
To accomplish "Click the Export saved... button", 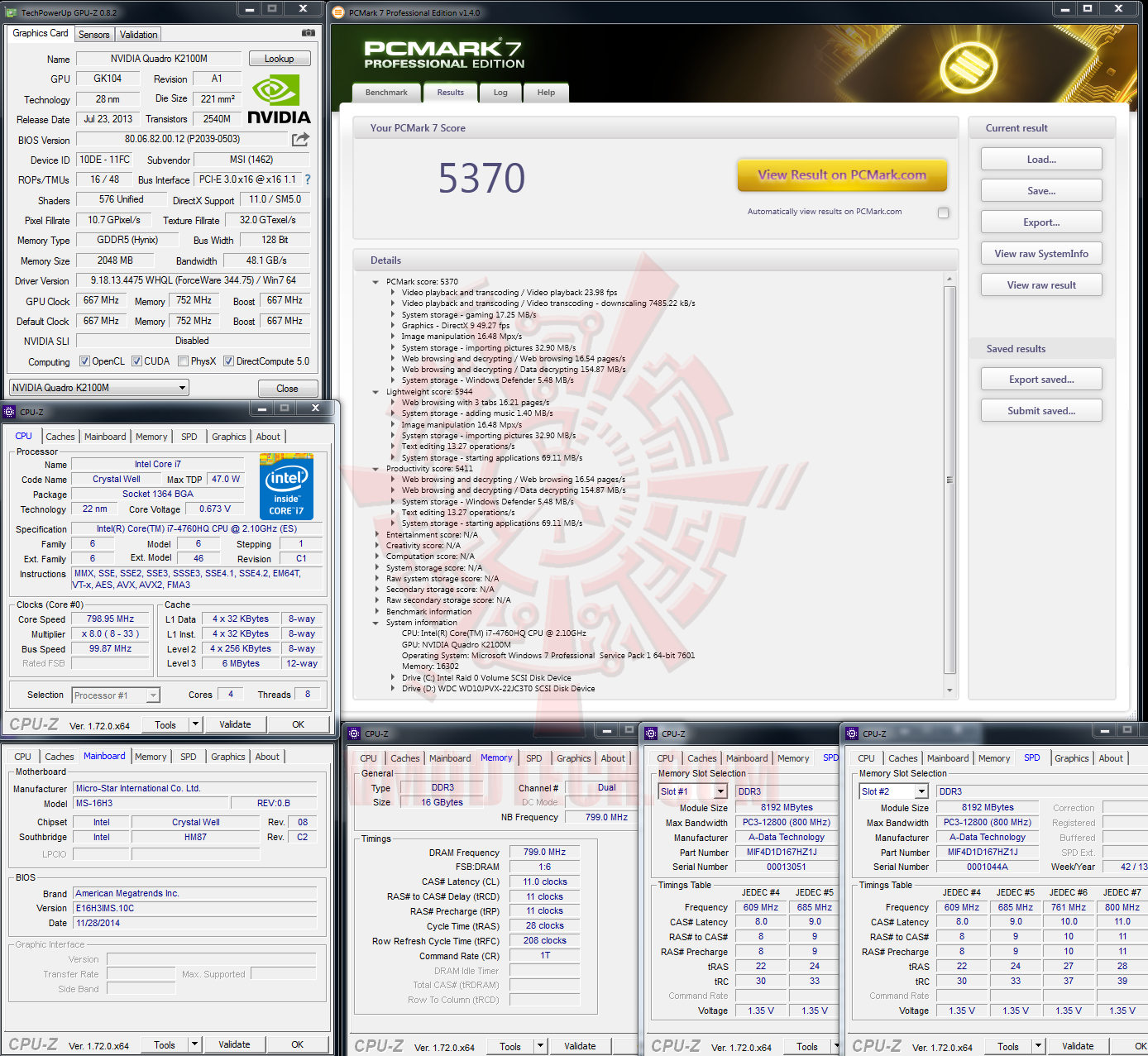I will (1041, 380).
